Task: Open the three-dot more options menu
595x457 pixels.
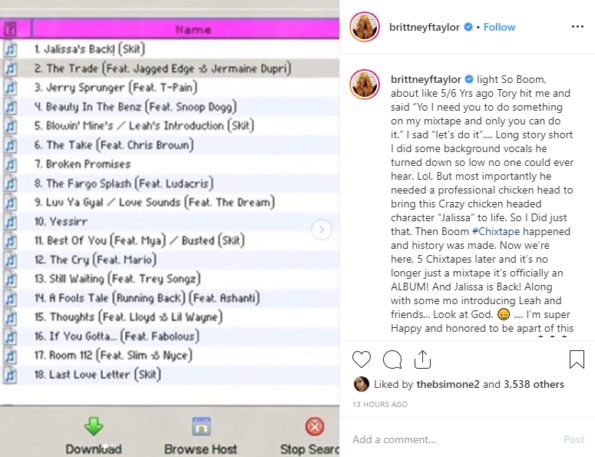Action: [x=577, y=27]
